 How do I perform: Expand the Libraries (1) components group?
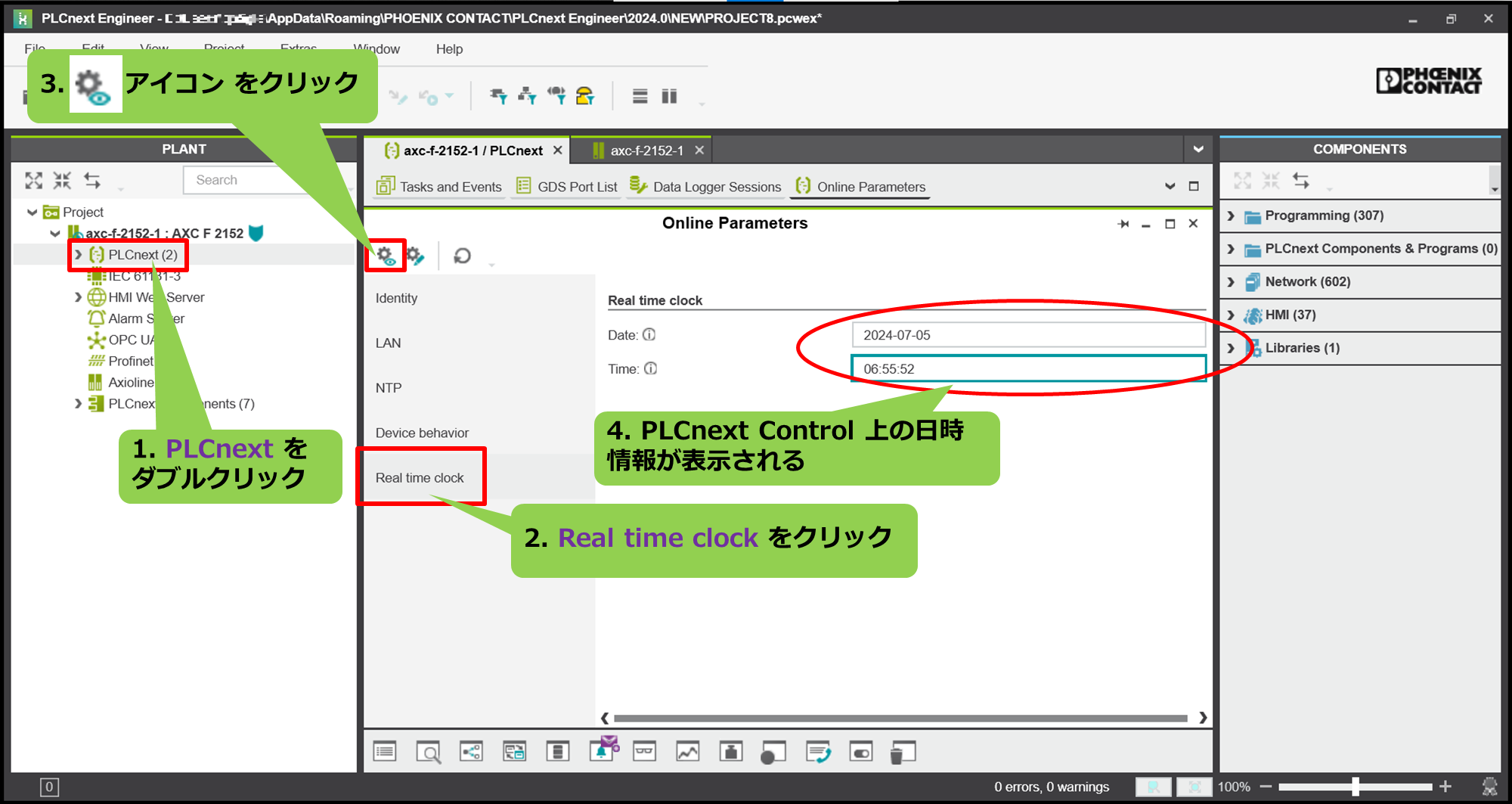[1231, 348]
